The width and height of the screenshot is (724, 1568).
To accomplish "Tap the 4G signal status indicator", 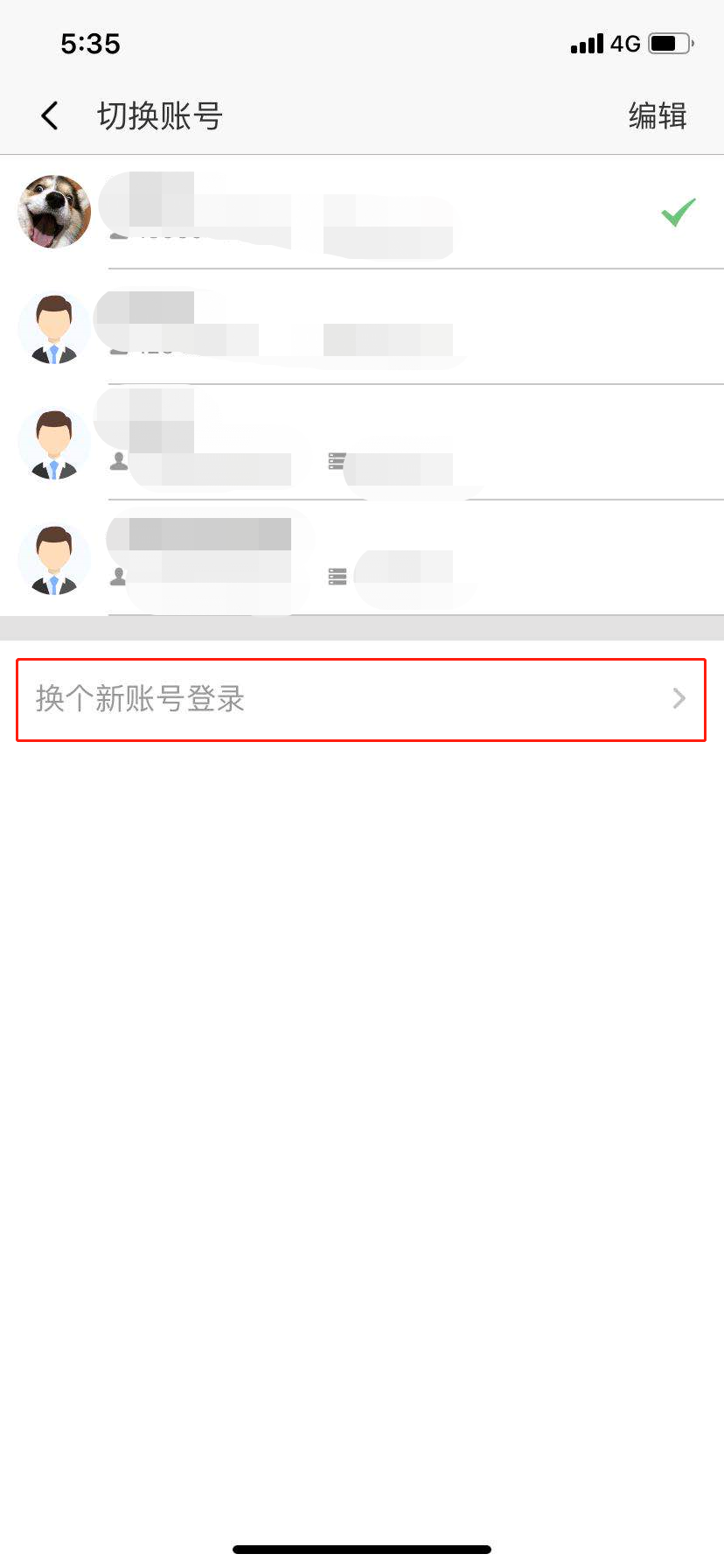I will (x=625, y=44).
